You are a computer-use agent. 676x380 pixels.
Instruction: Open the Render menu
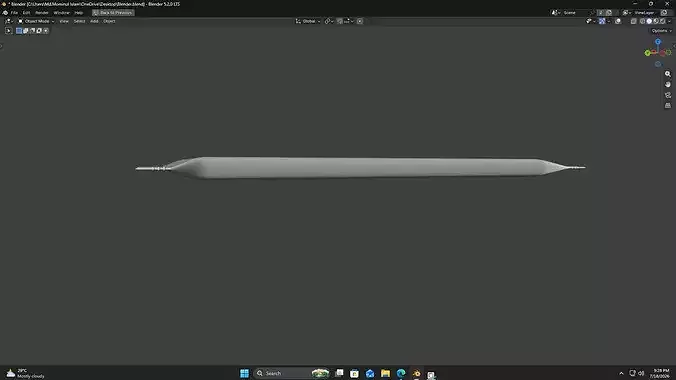[x=42, y=13]
